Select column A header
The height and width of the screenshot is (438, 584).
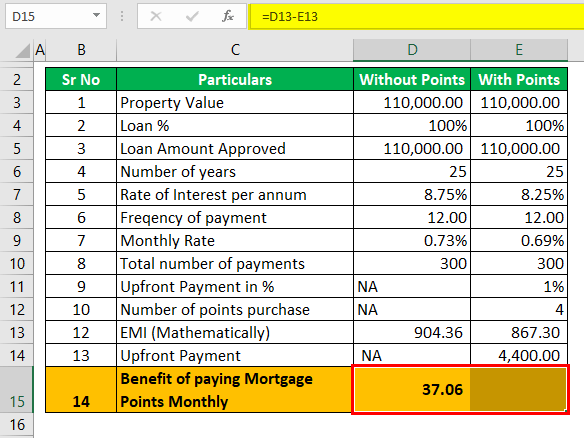click(39, 50)
